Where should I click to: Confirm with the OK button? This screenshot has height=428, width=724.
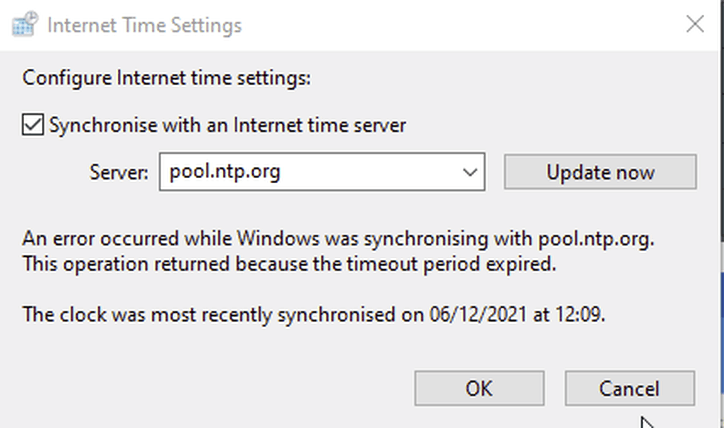pyautogui.click(x=479, y=388)
